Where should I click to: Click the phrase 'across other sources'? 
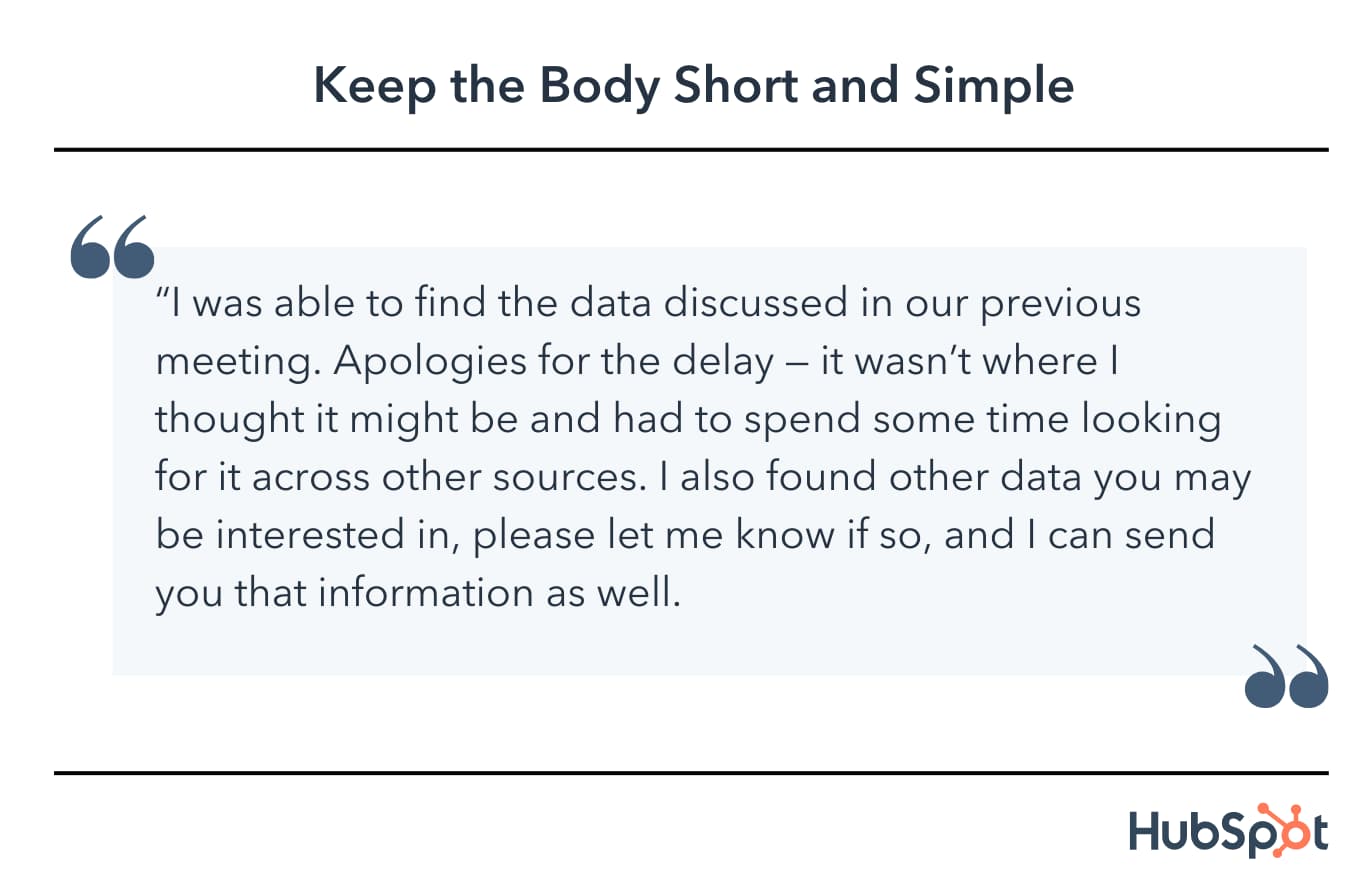443,478
